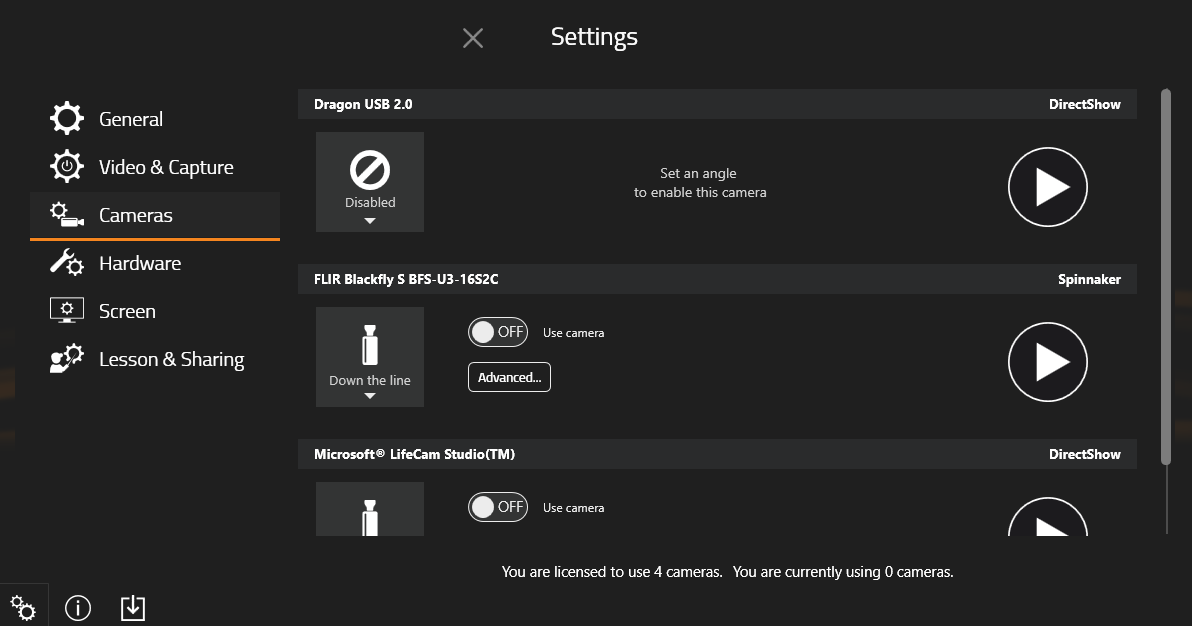The image size is (1192, 626).
Task: Open angle dropdown for Microsoft LifeCam Studio
Action: (369, 509)
